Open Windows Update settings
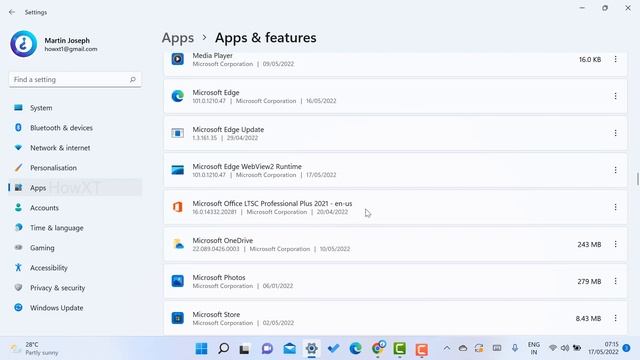This screenshot has height=360, width=640. click(x=75, y=308)
